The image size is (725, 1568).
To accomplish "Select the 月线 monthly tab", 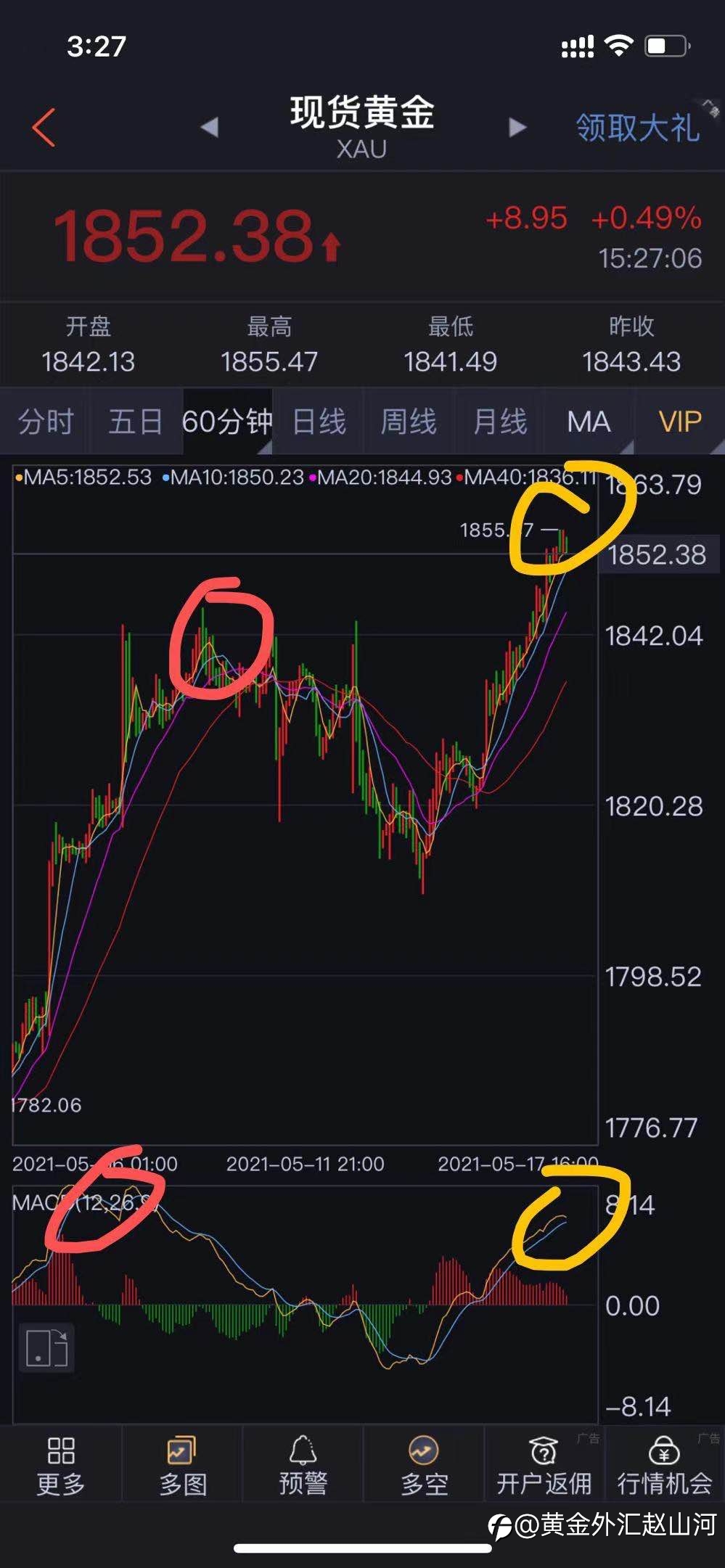I will [x=499, y=422].
